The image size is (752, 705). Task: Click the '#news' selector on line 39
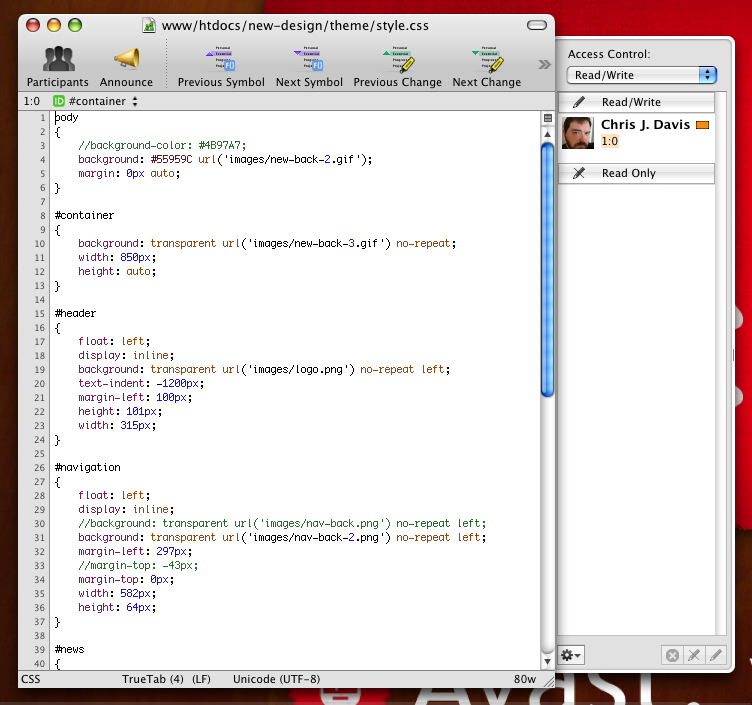(x=70, y=649)
